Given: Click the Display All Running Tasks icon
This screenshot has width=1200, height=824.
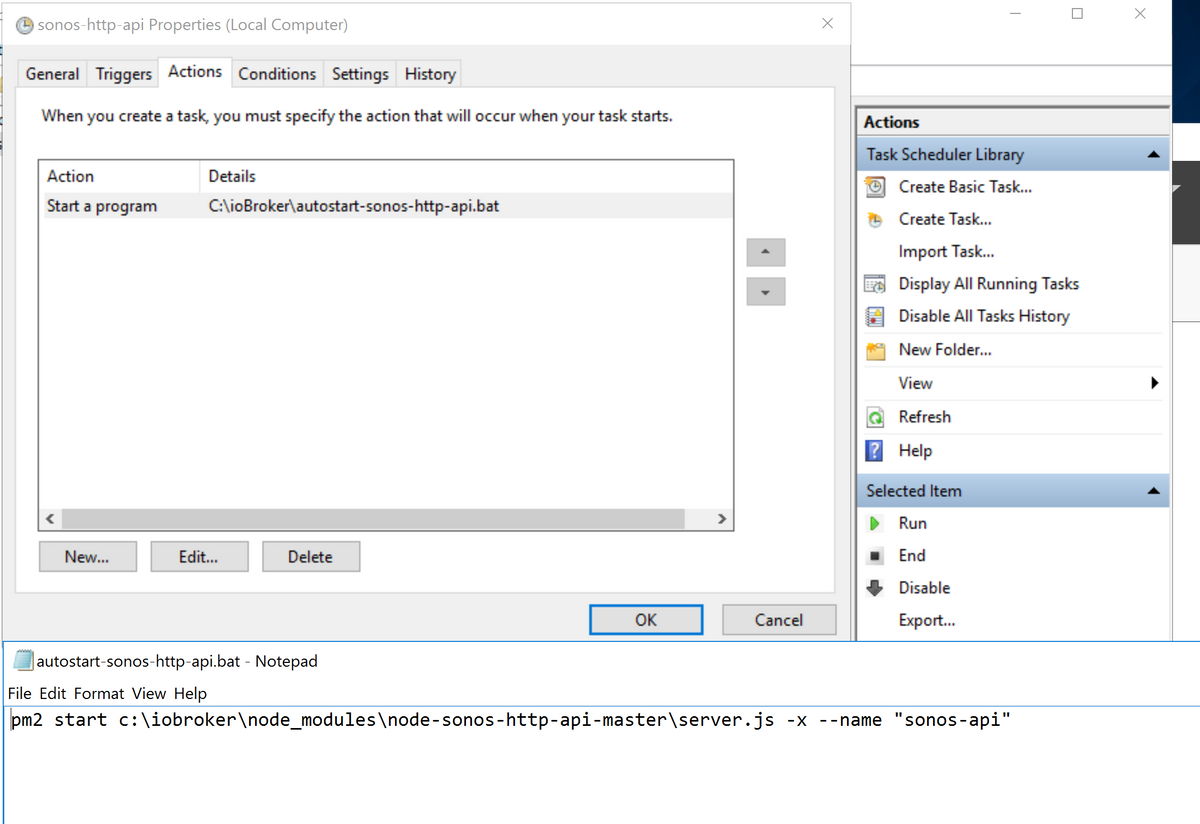Looking at the screenshot, I should tap(875, 284).
